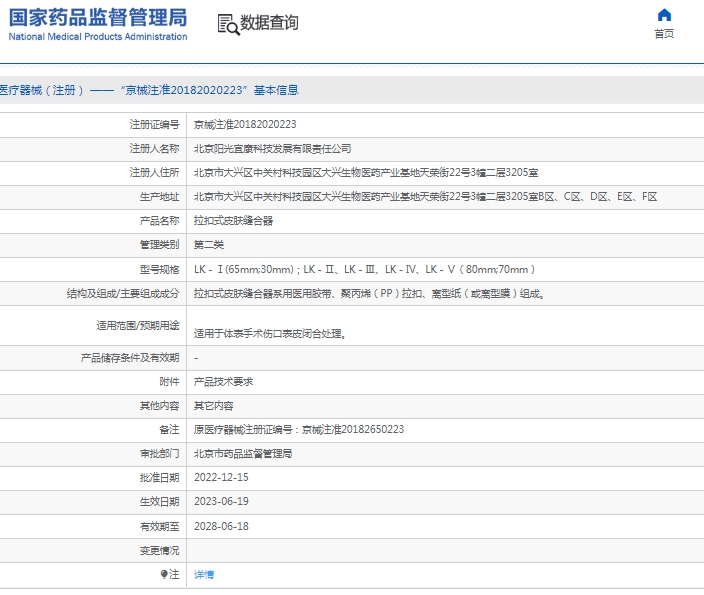Select the 注册人住所 address ending 3205室
The height and width of the screenshot is (595, 704).
coord(366,172)
